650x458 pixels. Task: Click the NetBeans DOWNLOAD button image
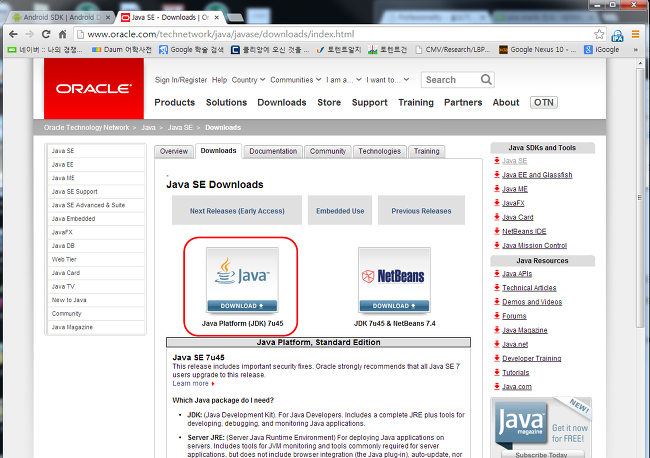tap(394, 305)
